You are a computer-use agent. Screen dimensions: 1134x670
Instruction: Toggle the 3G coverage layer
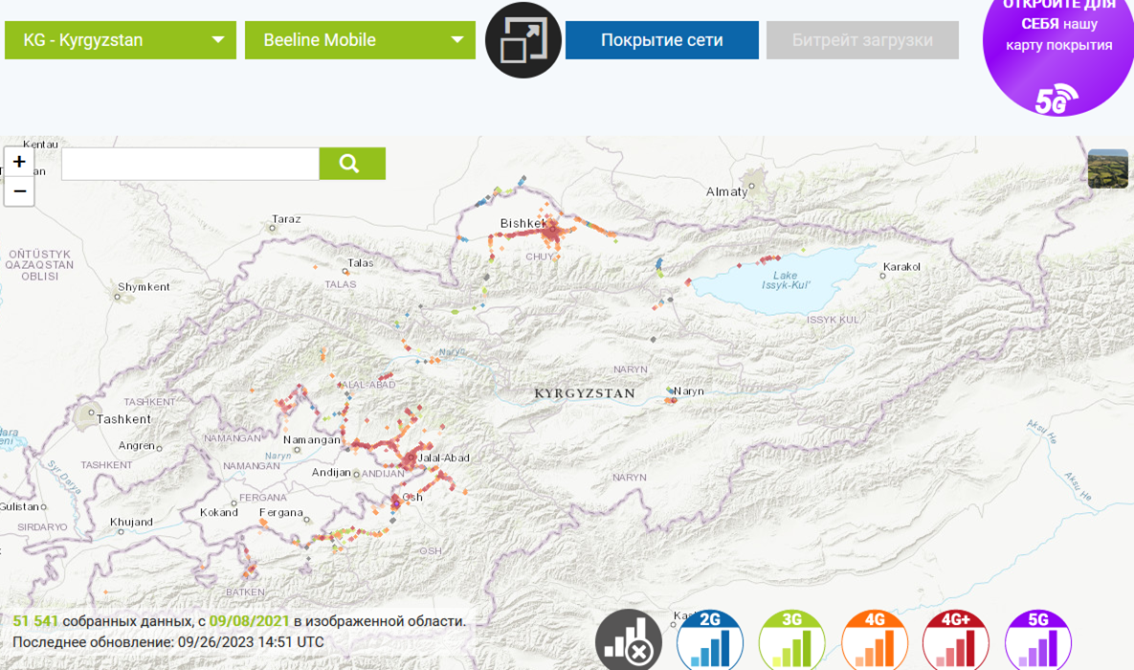coord(792,642)
